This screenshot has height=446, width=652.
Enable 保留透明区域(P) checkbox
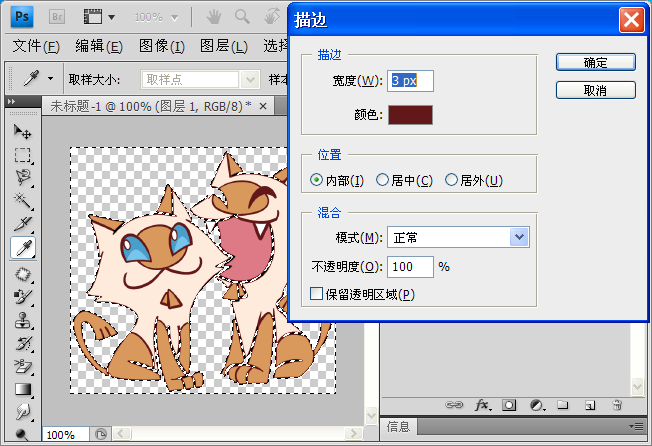point(316,294)
